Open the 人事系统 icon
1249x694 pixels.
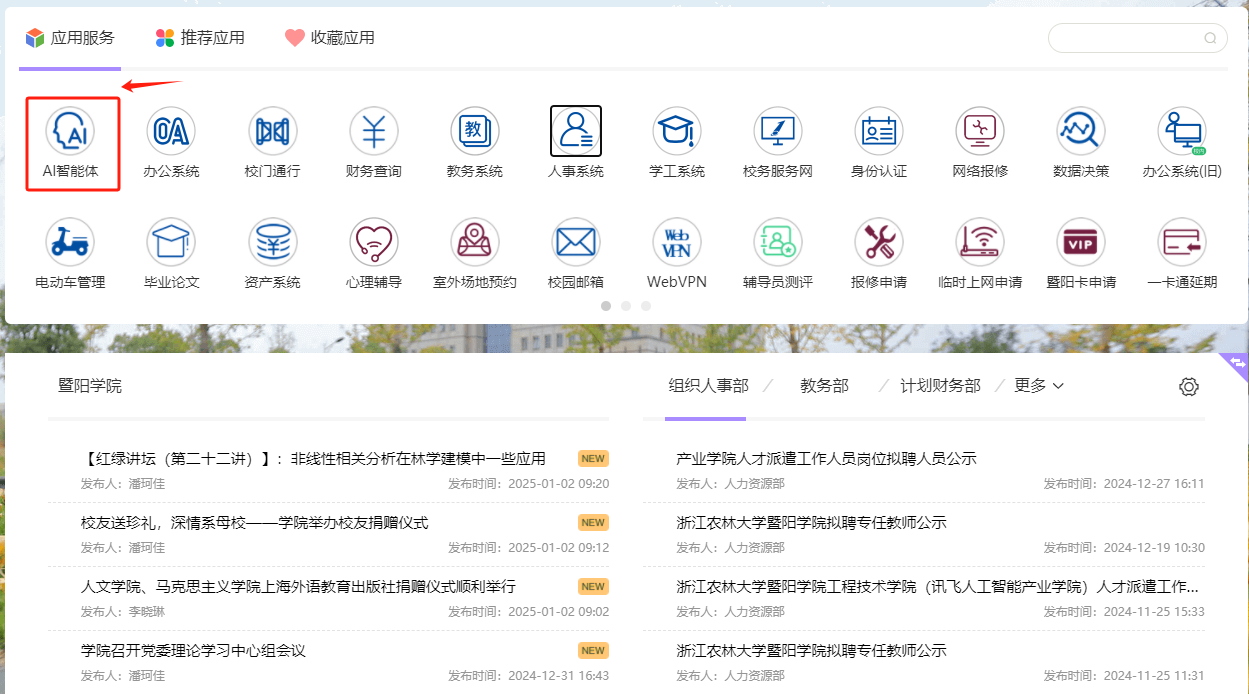coord(575,131)
